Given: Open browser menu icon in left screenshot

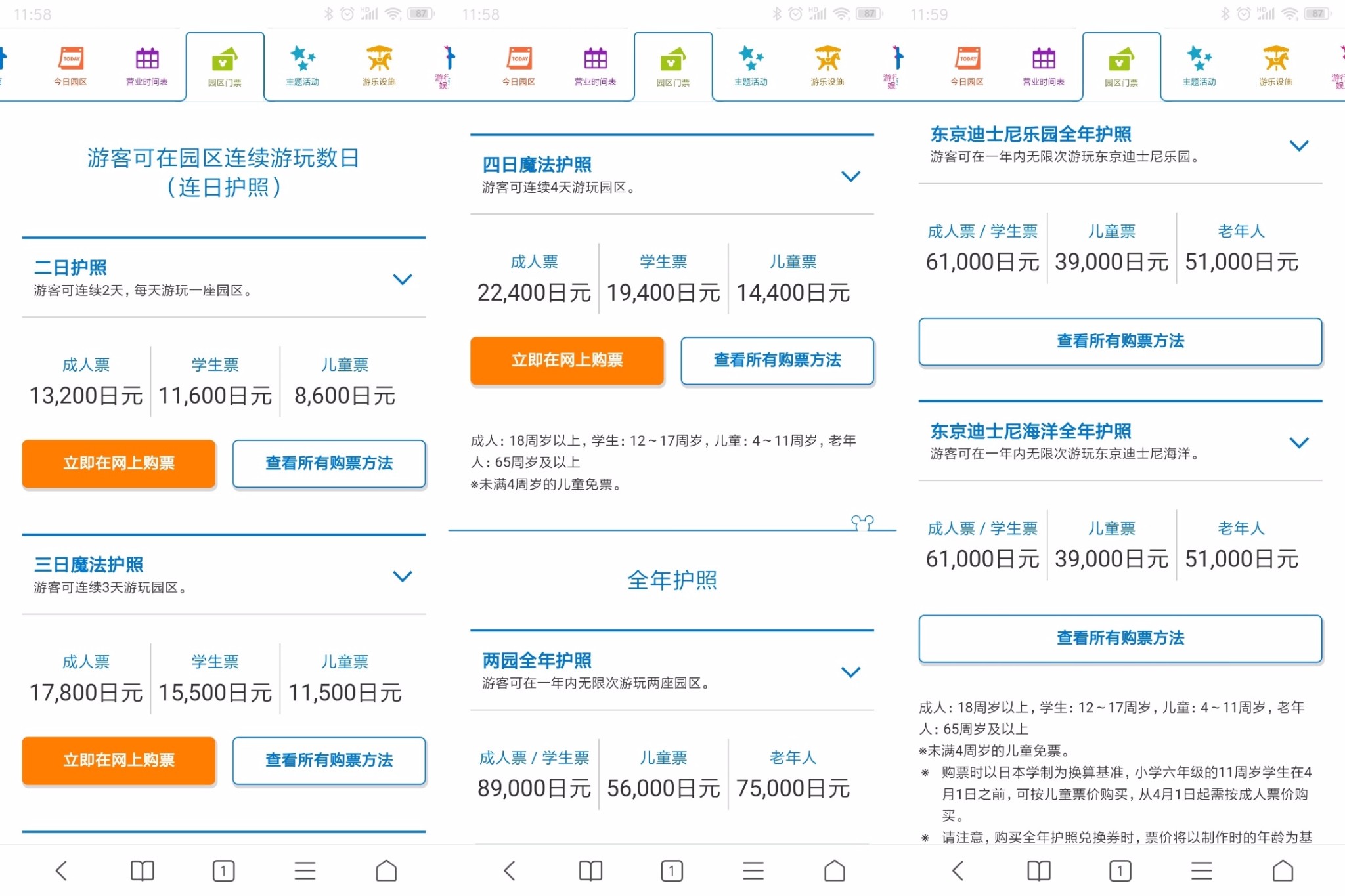Looking at the screenshot, I should pos(305,870).
